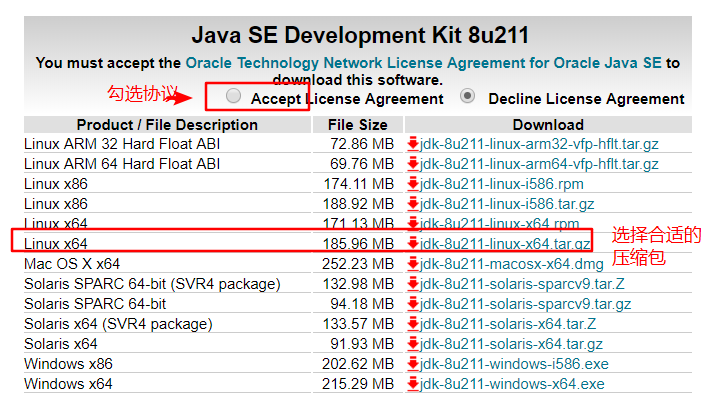
Task: Download jdk-8u211-solaris-x64.tar.Z
Action: 508,324
